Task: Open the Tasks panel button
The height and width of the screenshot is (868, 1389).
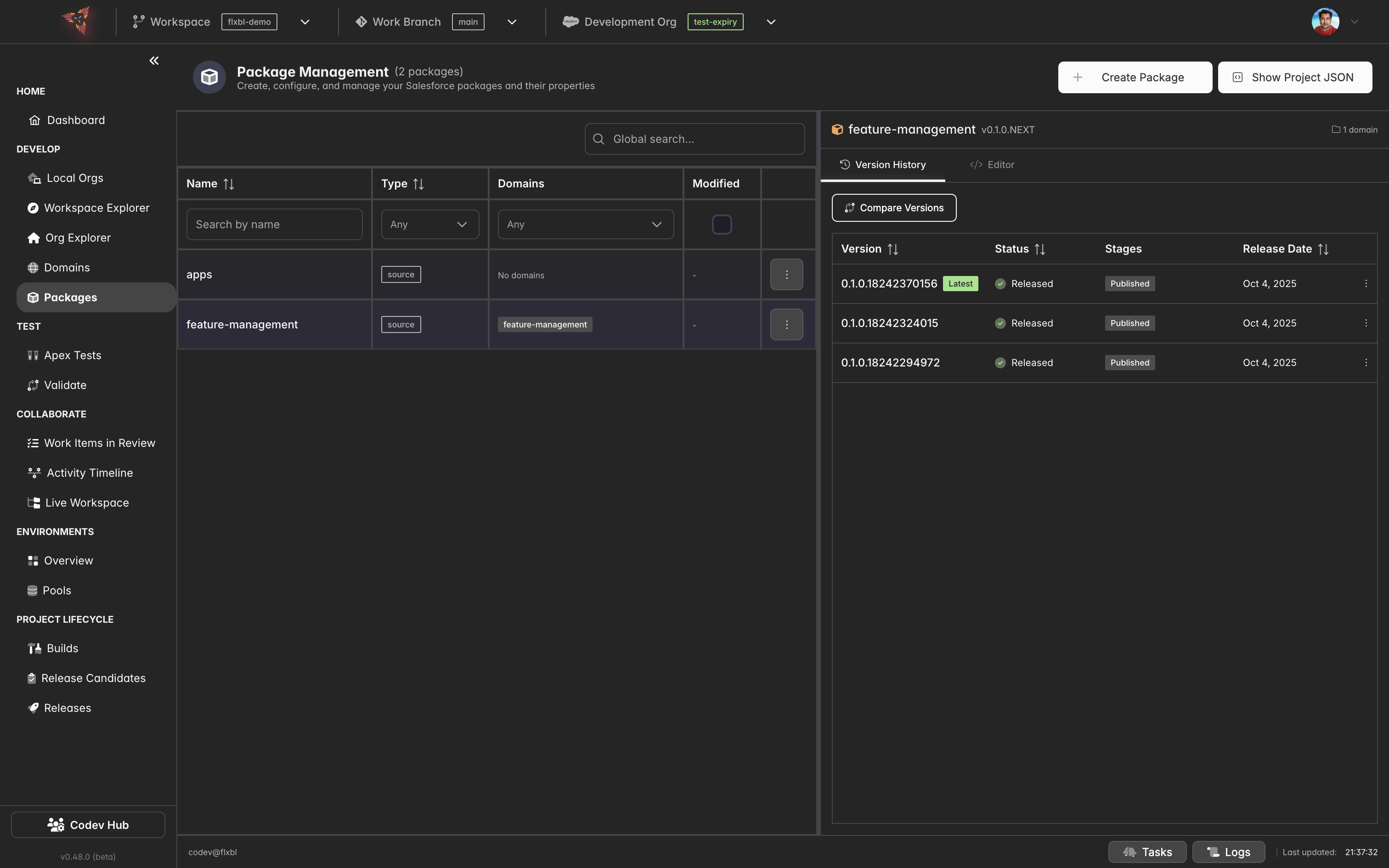Action: click(x=1147, y=852)
